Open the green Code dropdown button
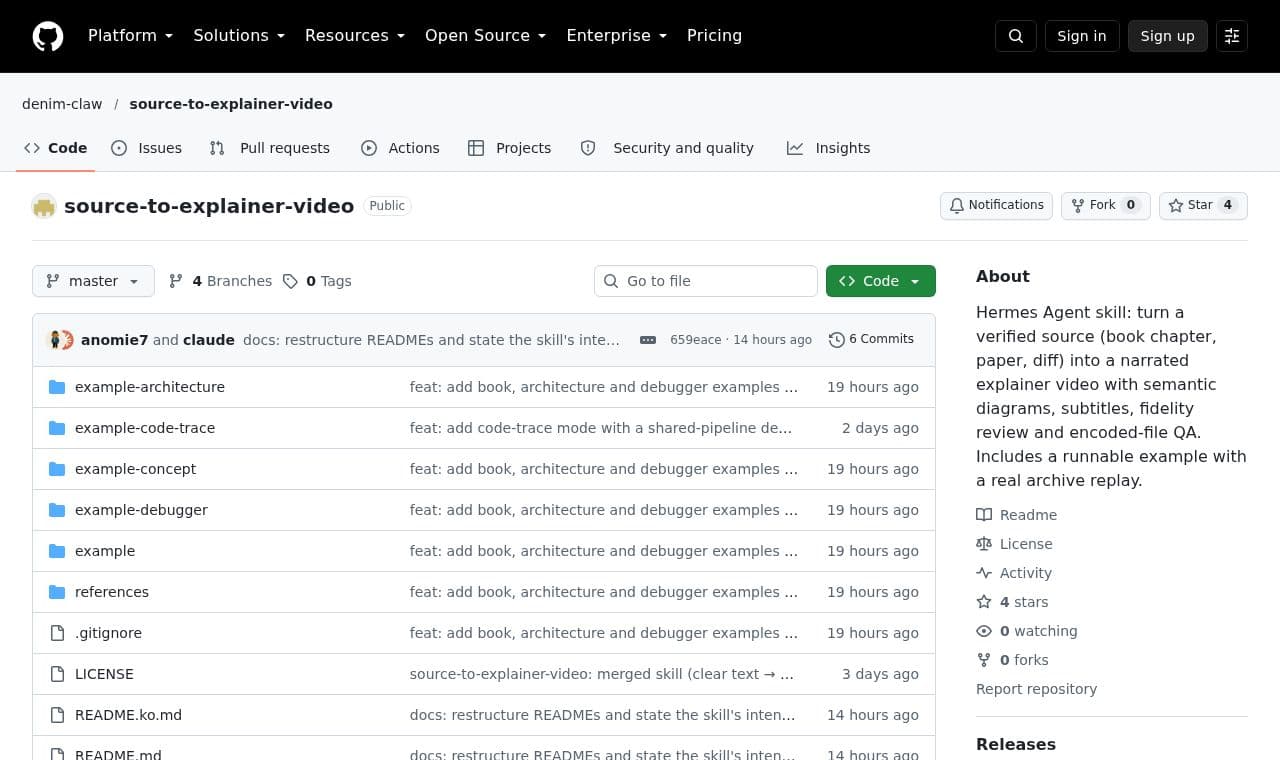Viewport: 1280px width, 760px height. [x=881, y=281]
